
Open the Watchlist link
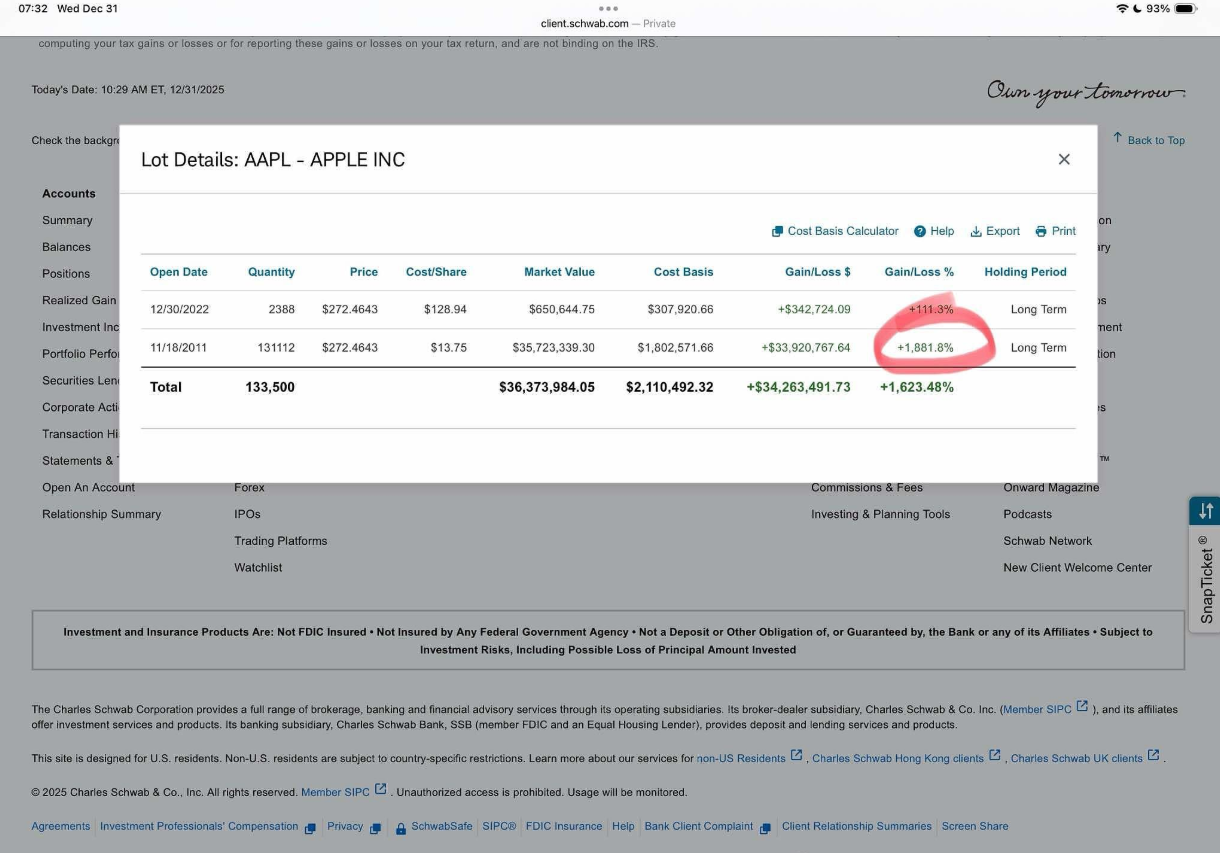(258, 568)
